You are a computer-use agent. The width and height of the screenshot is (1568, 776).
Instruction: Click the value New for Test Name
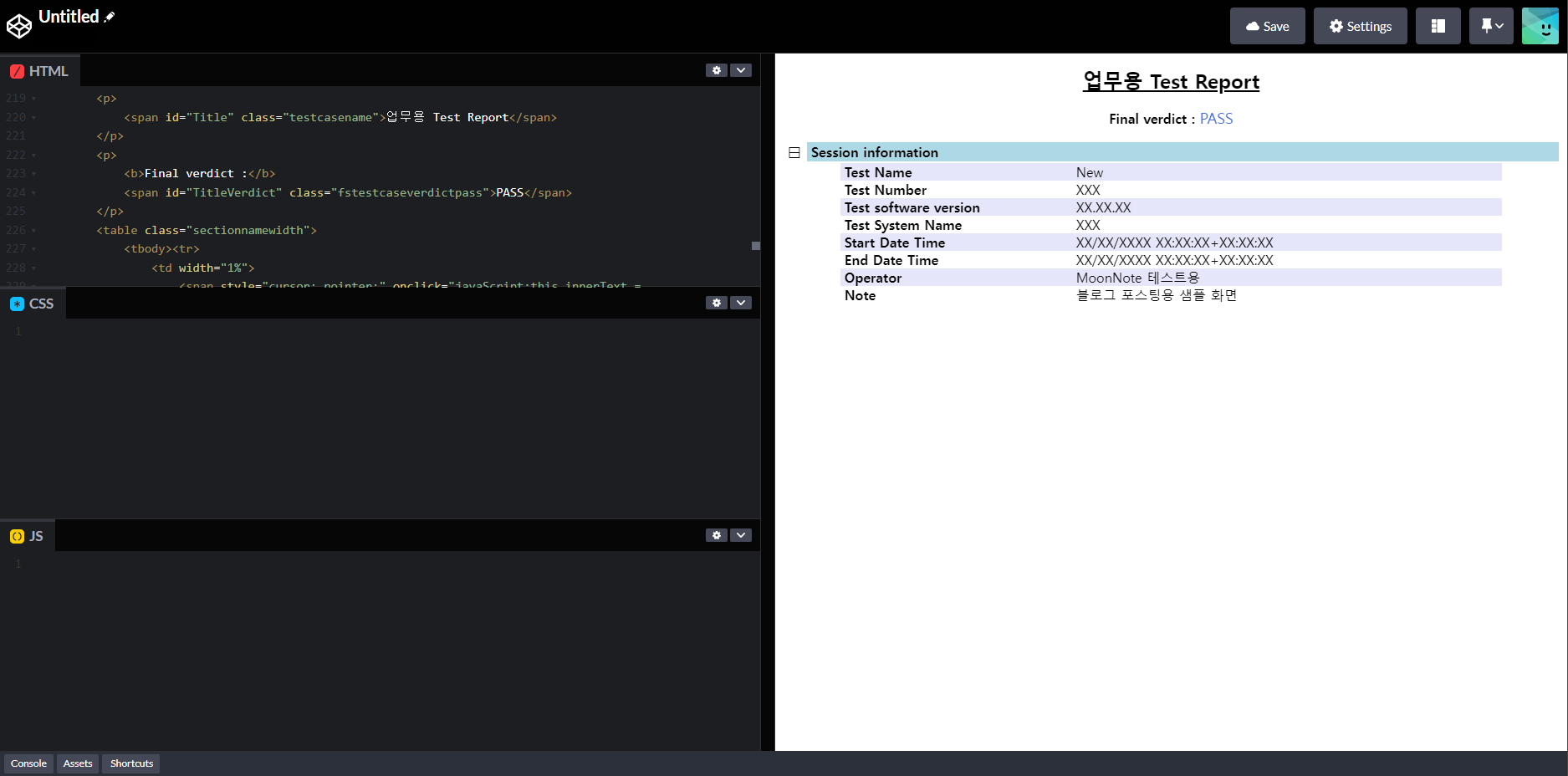pos(1090,172)
